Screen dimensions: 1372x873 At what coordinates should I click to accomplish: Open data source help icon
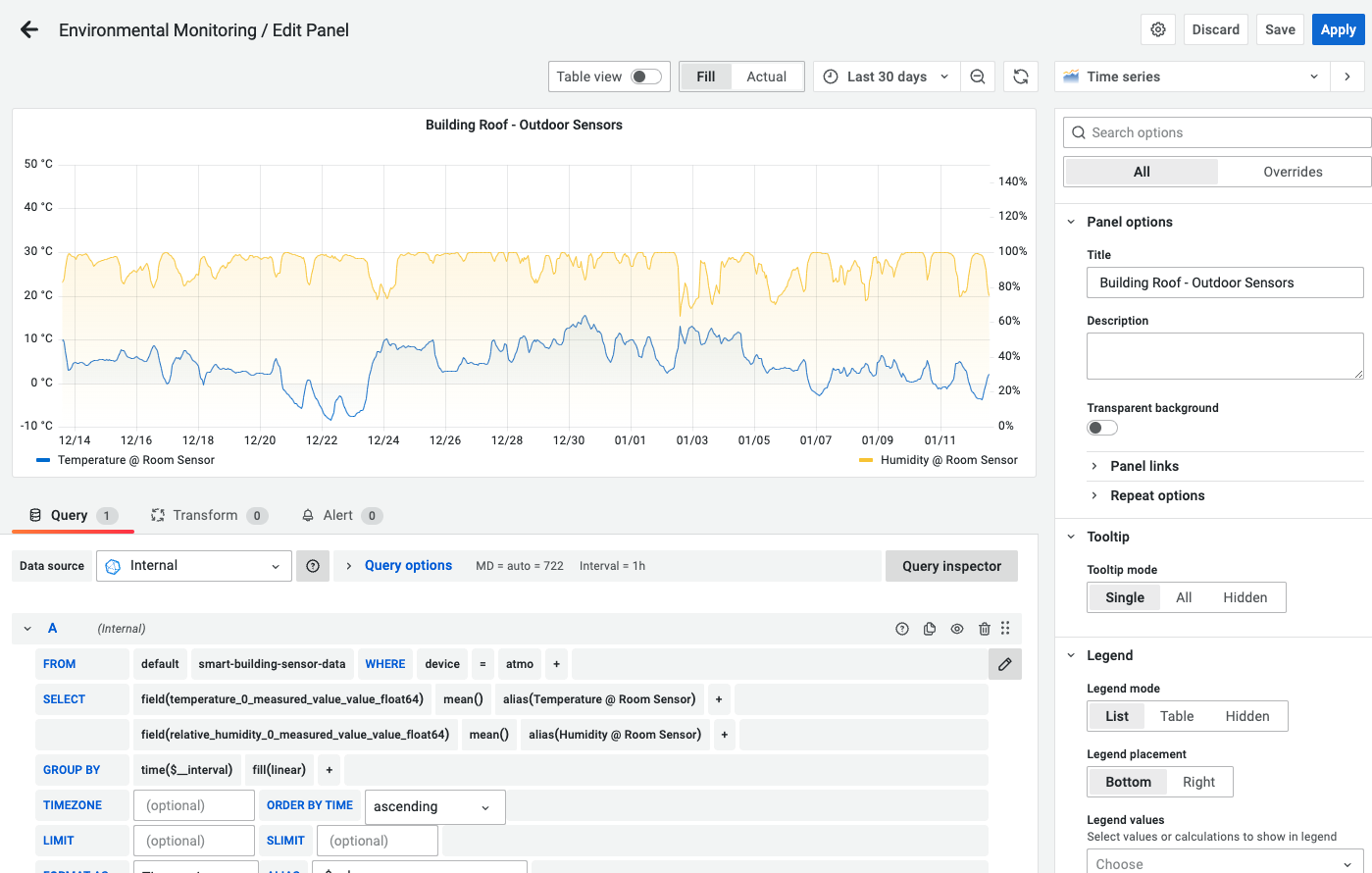coord(313,566)
